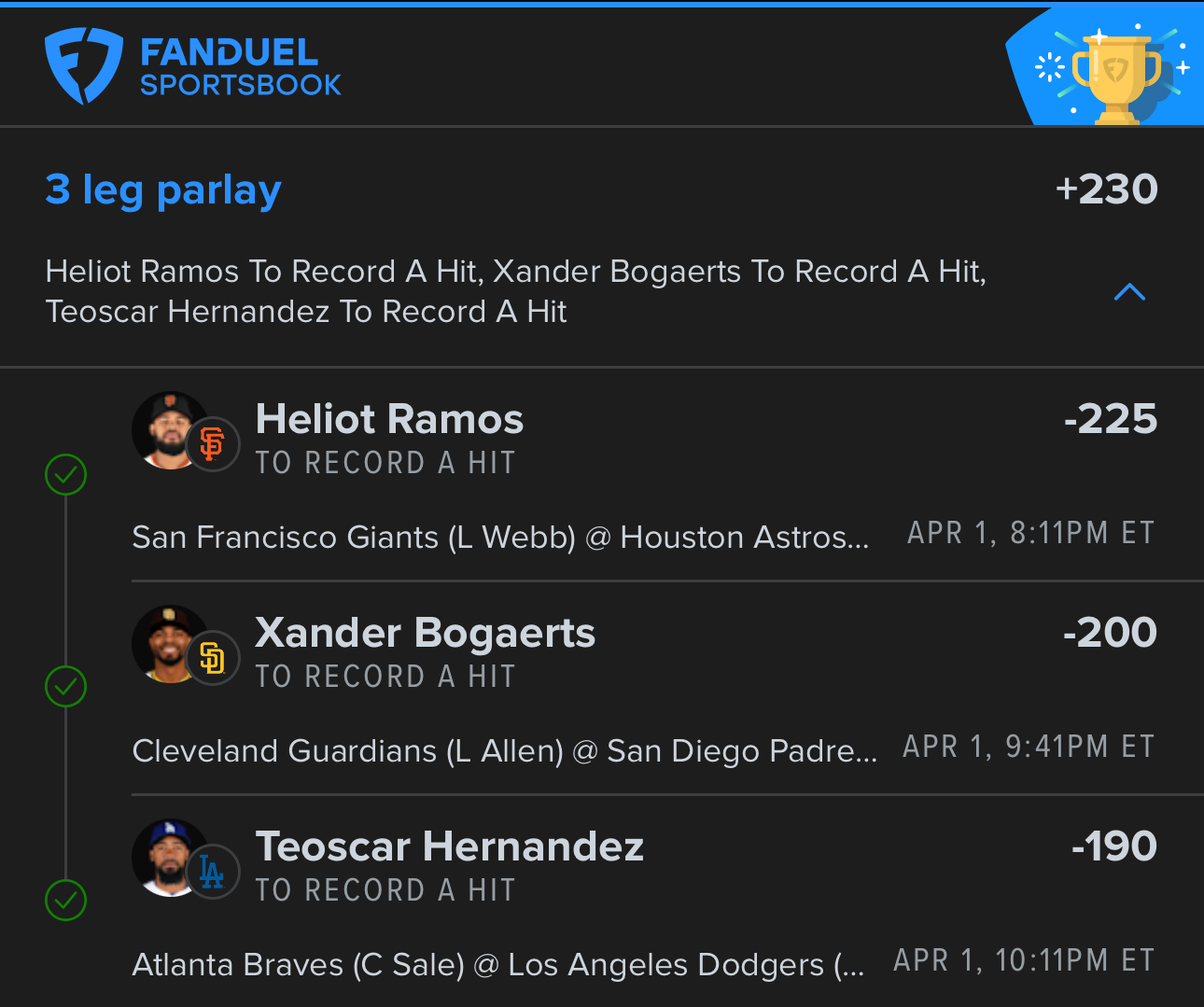Click the FanDuel Sportsbook wordmark

click(241, 67)
